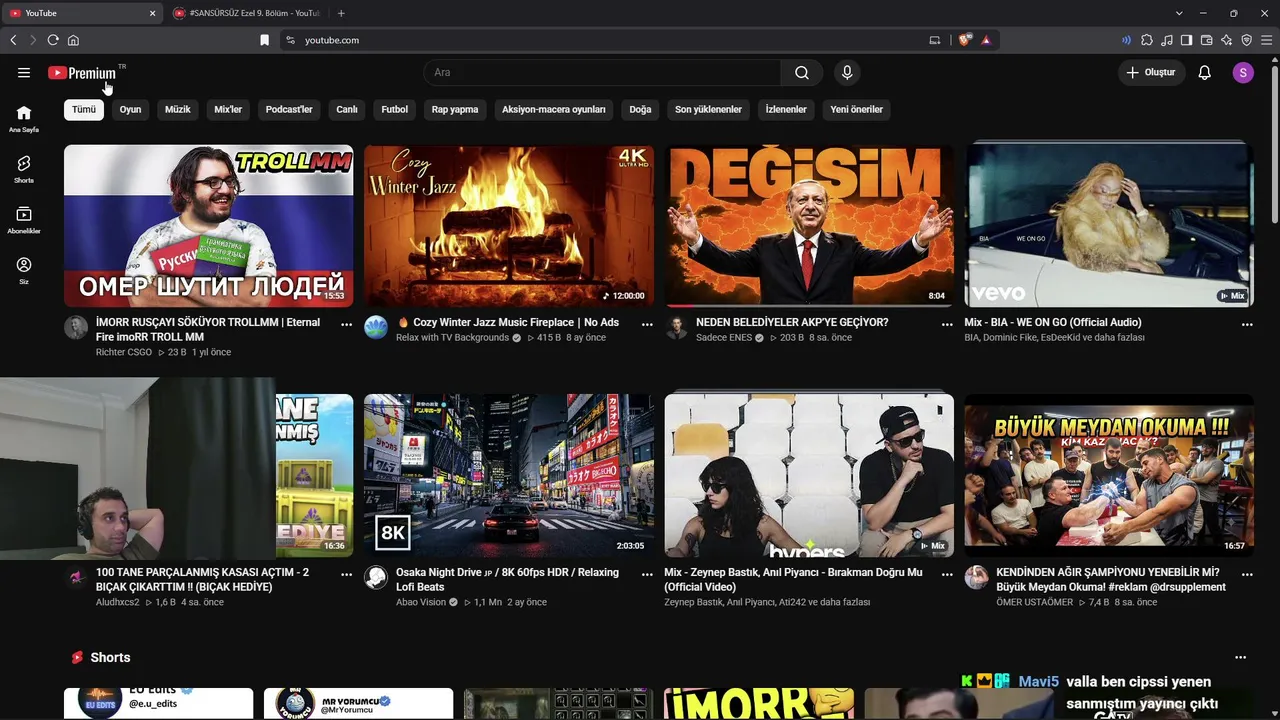1280x720 pixels.
Task: Select the Oyun filter chip
Action: pyautogui.click(x=131, y=109)
